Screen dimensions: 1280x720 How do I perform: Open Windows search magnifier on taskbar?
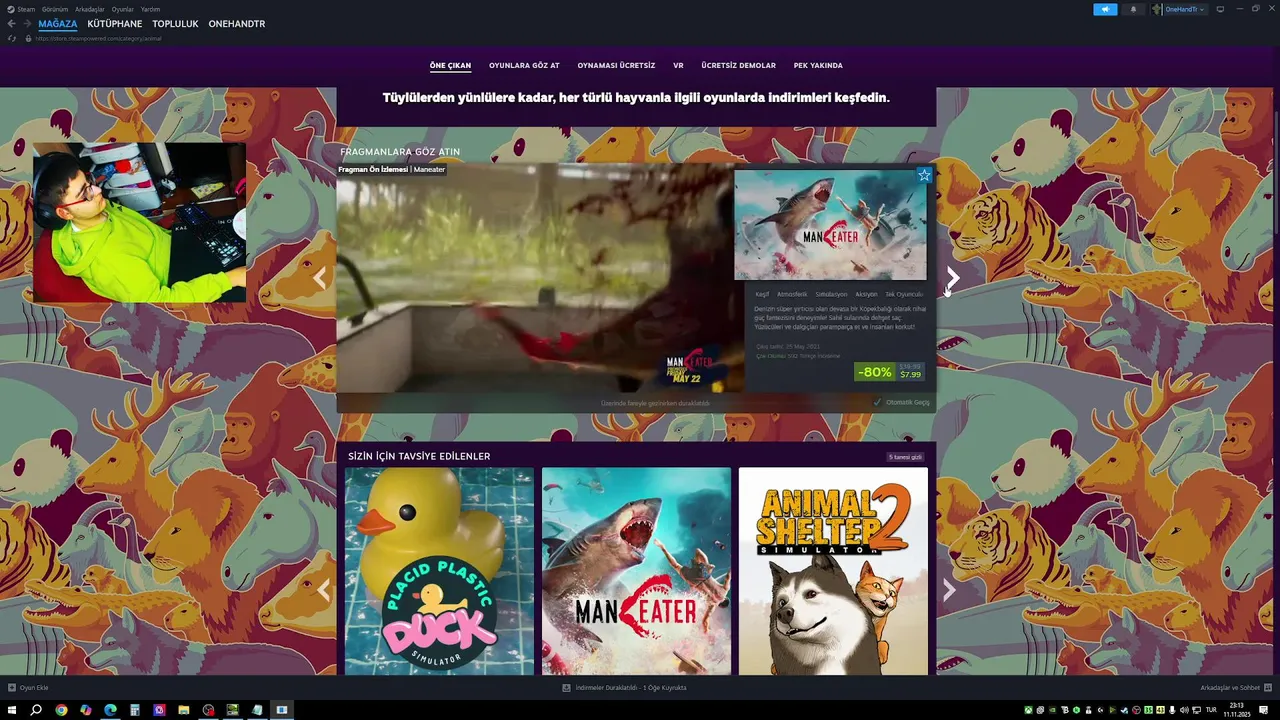pos(36,710)
